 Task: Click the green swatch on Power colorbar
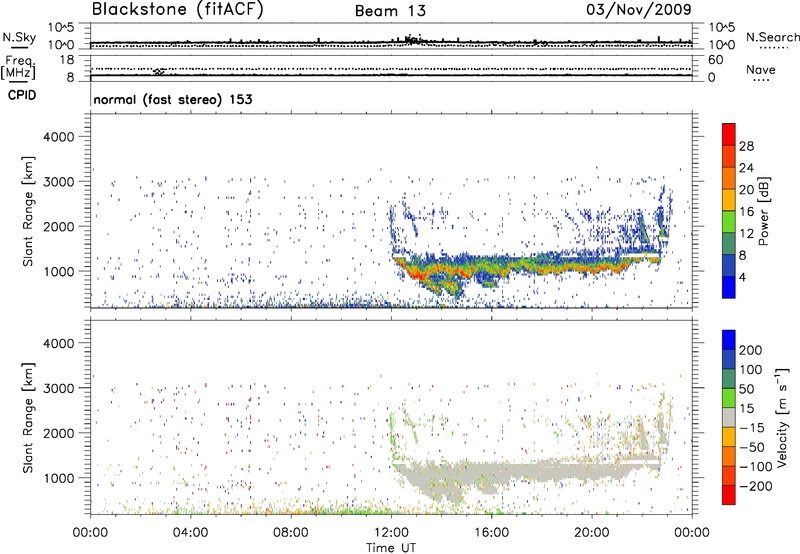tap(729, 222)
